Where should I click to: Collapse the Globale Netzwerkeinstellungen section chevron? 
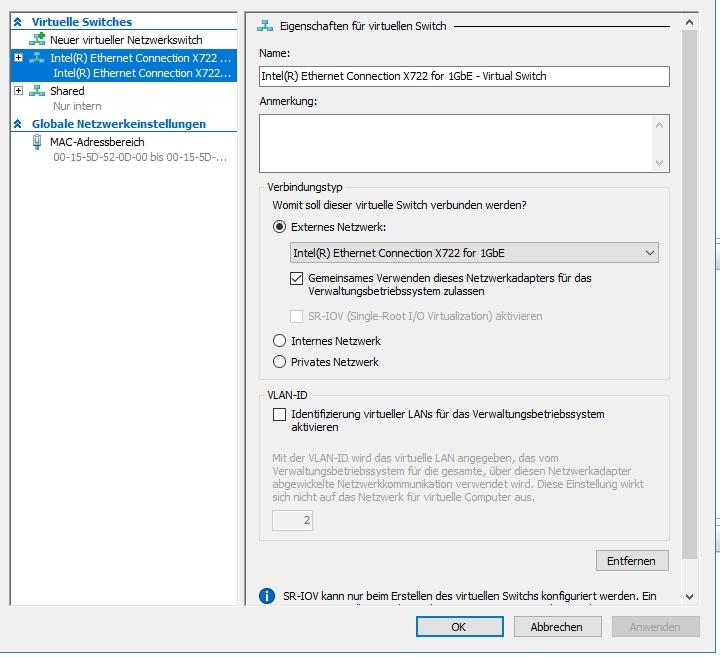(18, 124)
